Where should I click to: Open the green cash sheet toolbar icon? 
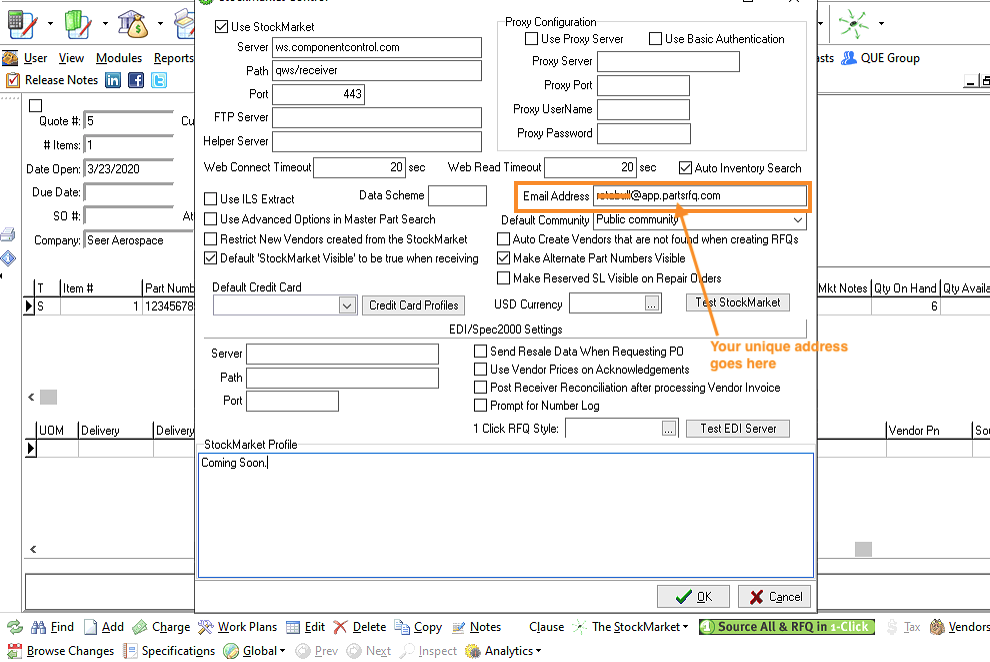click(78, 24)
